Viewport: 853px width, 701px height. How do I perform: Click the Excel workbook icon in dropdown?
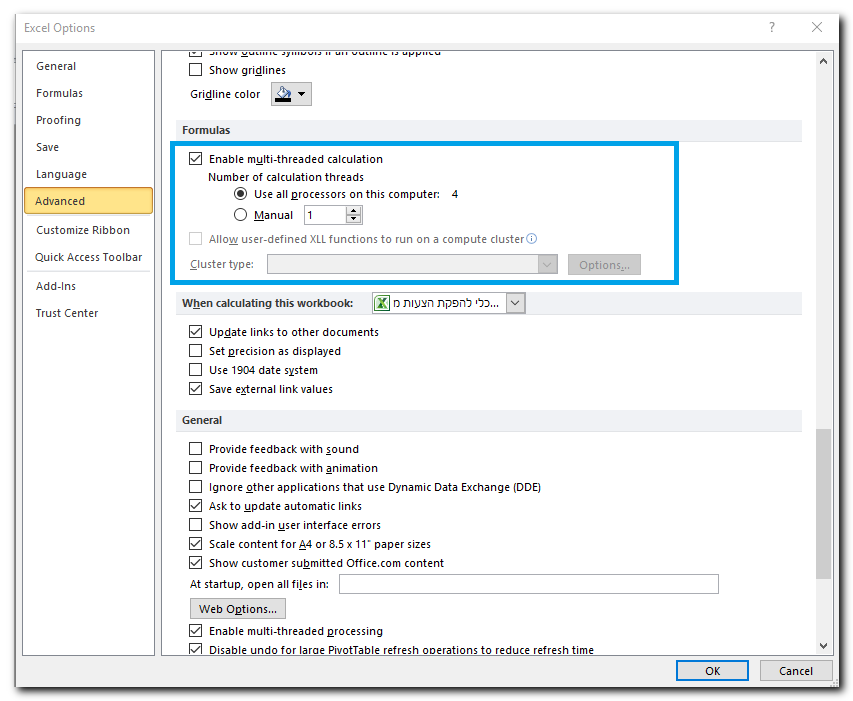coord(382,303)
